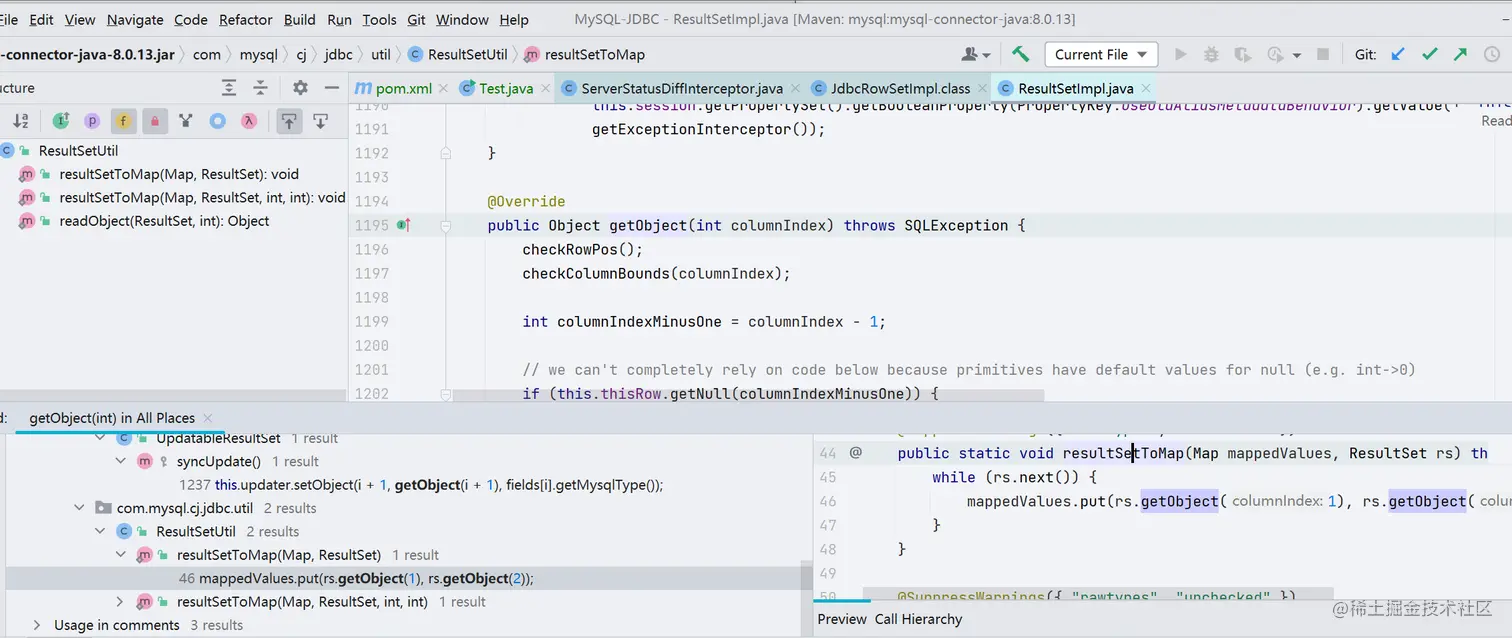Image resolution: width=1512 pixels, height=638 pixels.
Task: Open the profiler dropdown arrow
Action: [1297, 55]
